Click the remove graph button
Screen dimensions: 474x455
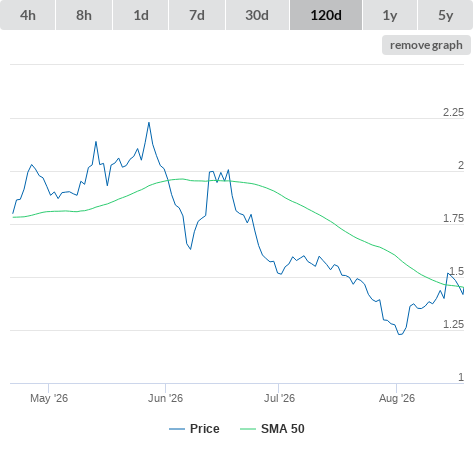(426, 45)
